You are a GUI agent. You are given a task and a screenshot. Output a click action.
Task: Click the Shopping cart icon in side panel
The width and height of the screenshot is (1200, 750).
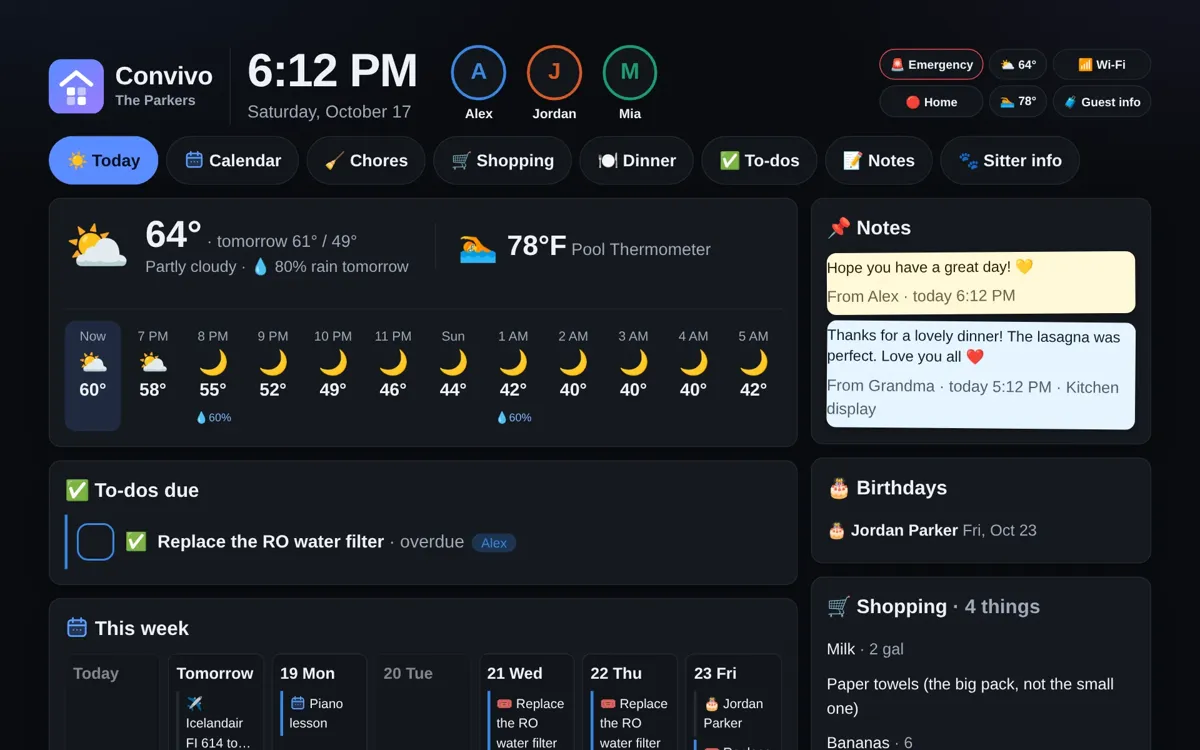[x=838, y=606]
